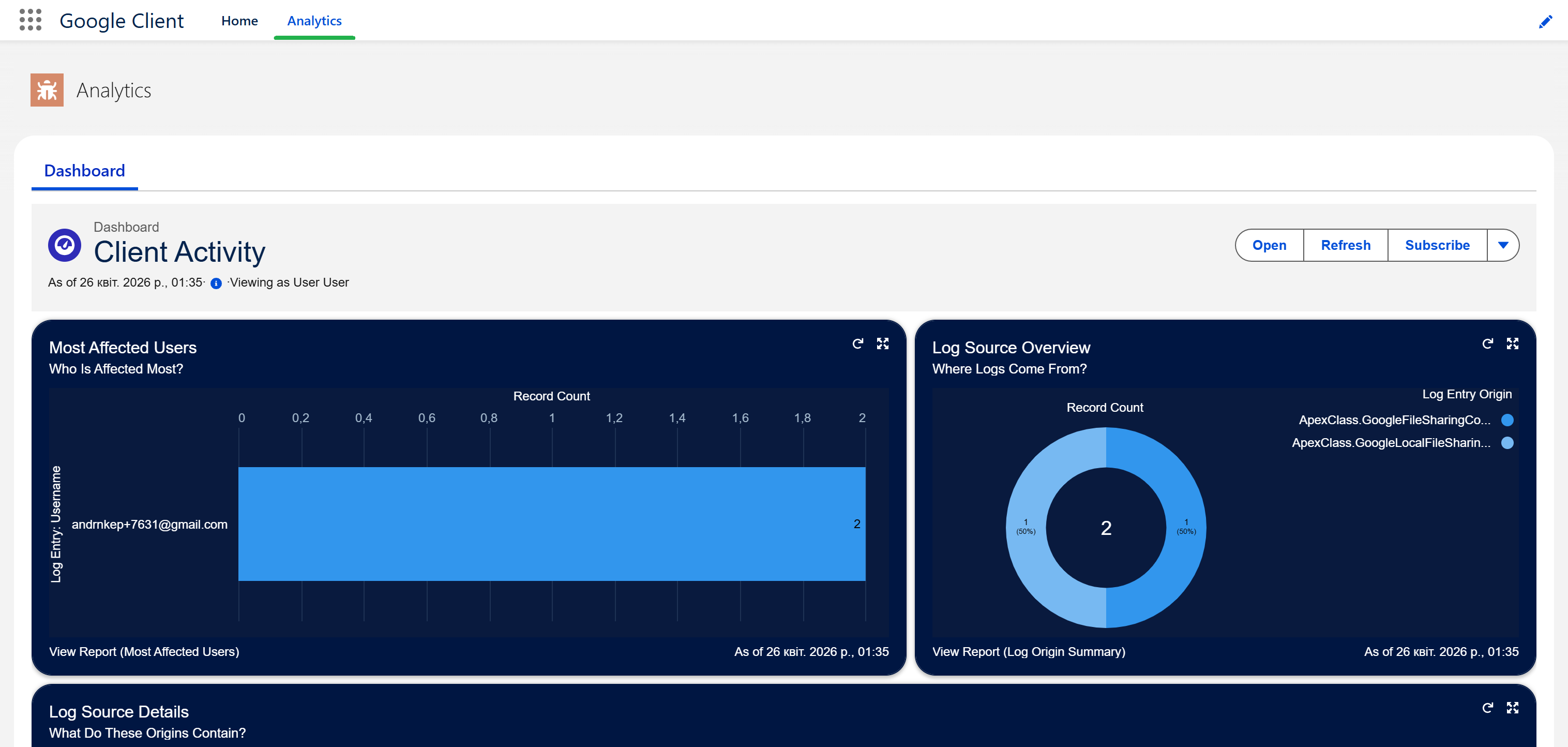
Task: Click the Log Entry Origin legend heading
Action: point(1467,394)
